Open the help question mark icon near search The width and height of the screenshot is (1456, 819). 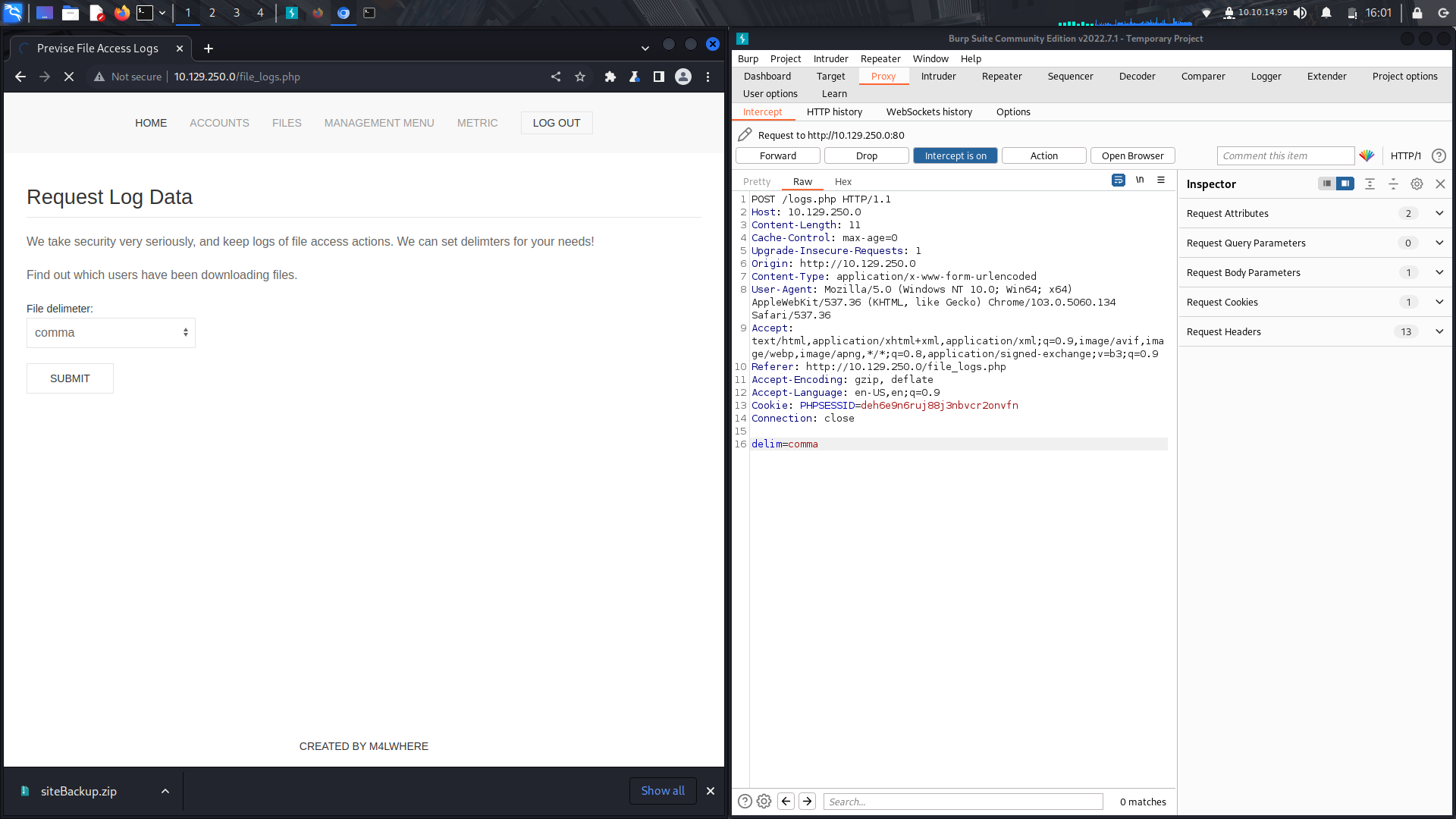click(744, 801)
